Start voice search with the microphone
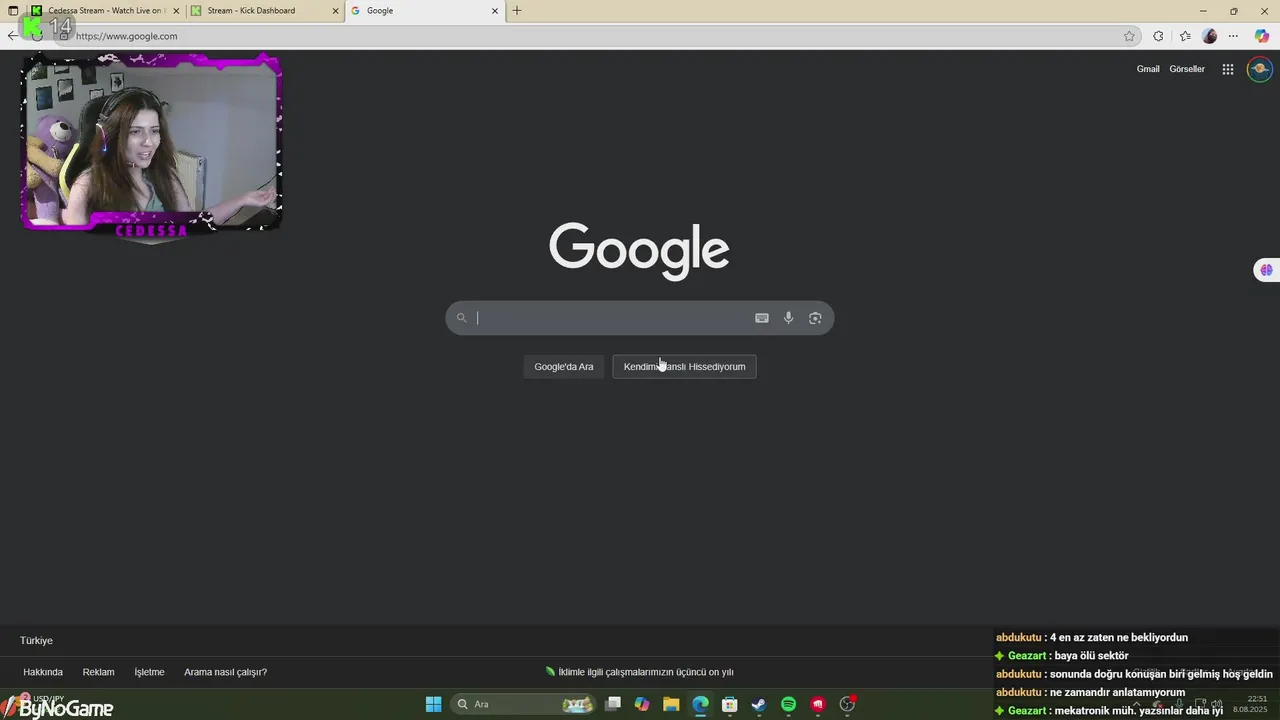Screen dimensions: 1280x720 [x=789, y=318]
